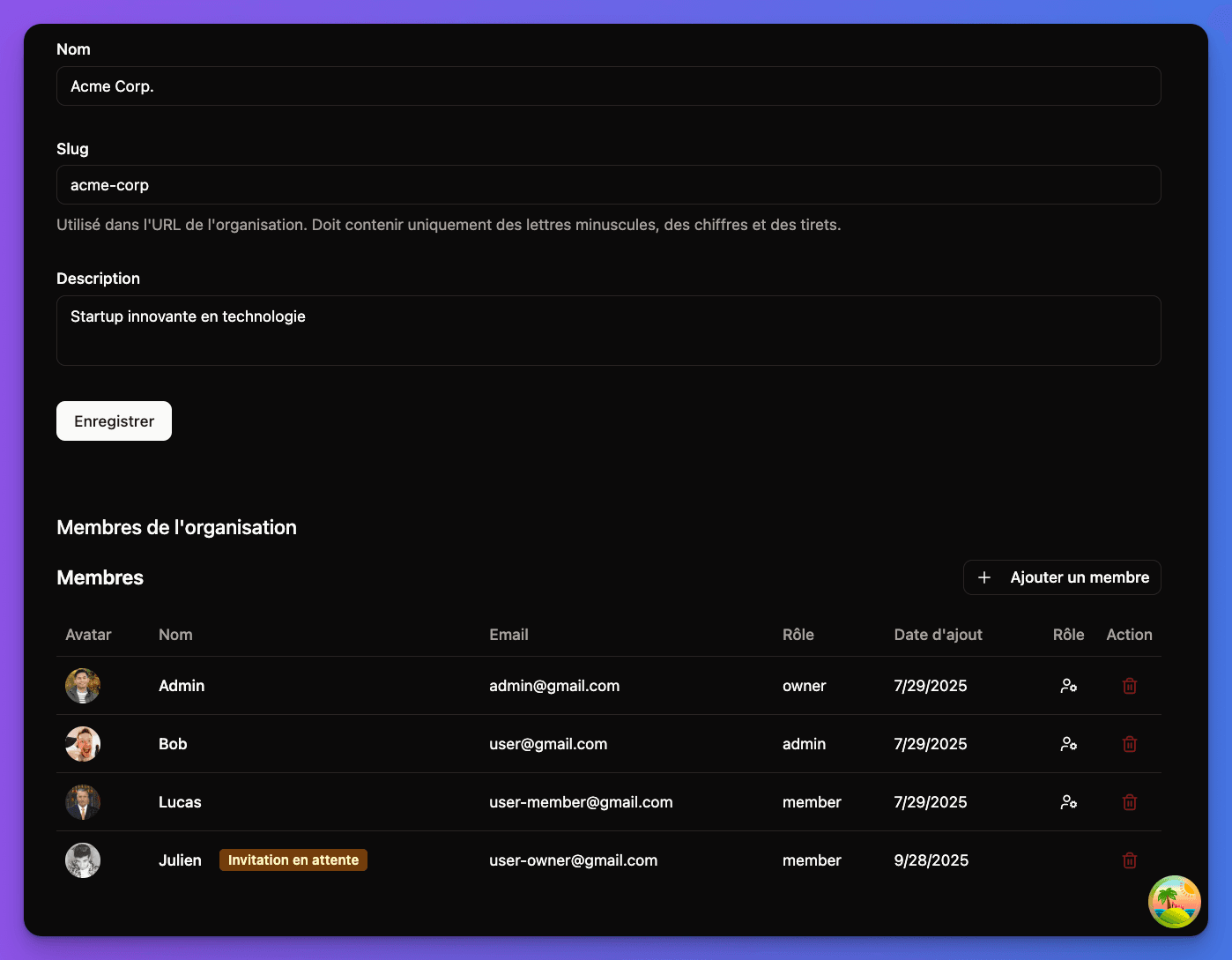Select Julien's avatar image
Viewport: 1232px width, 960px height.
(x=82, y=860)
